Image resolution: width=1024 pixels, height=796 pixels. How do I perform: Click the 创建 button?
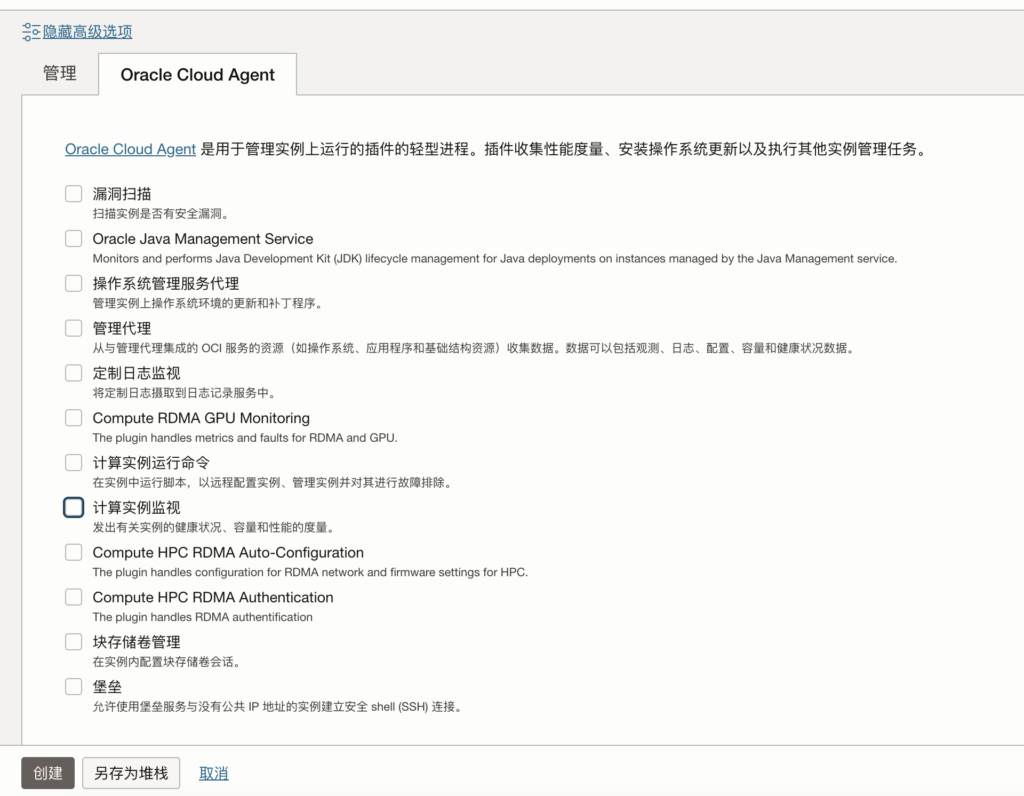coord(48,773)
